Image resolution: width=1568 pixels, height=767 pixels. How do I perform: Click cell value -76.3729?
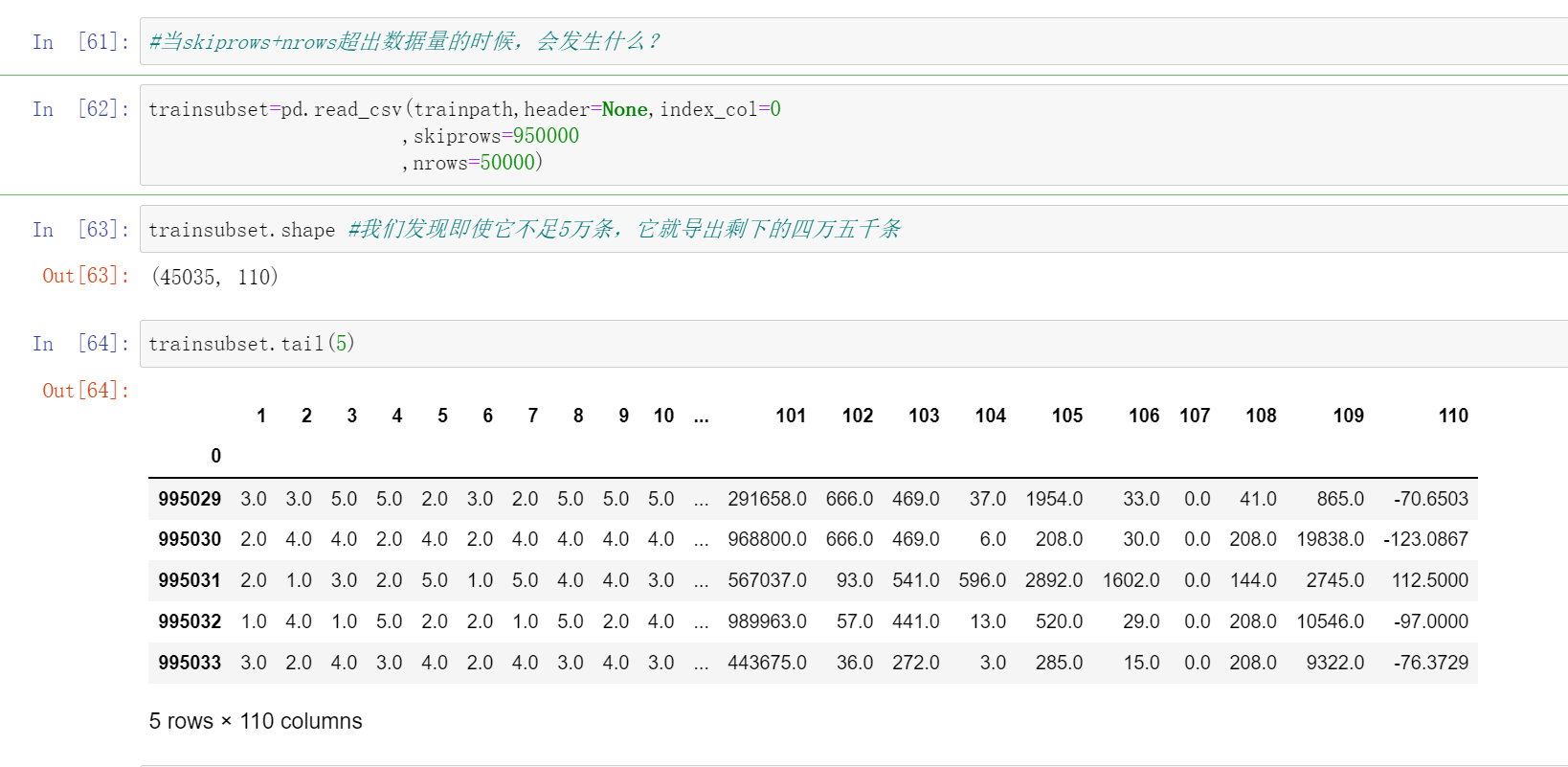pos(1431,663)
